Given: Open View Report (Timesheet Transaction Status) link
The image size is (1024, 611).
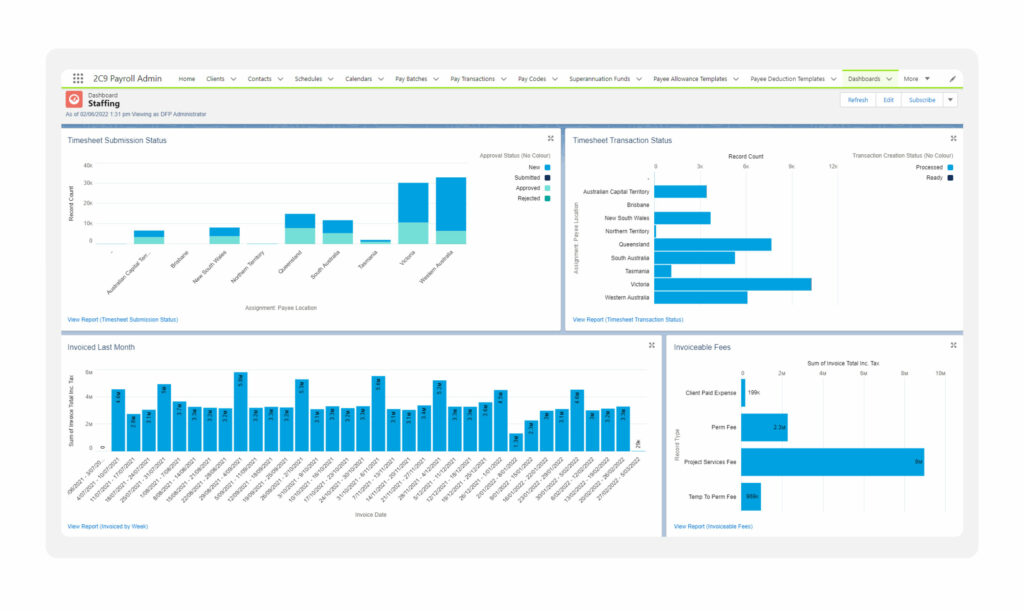Looking at the screenshot, I should coord(628,319).
